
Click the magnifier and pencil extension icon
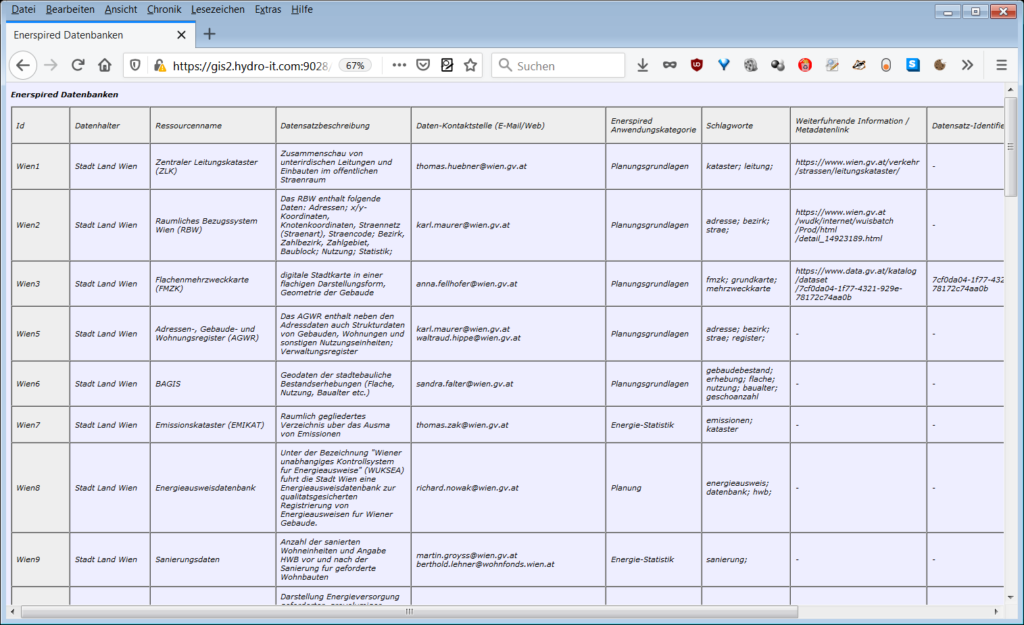click(x=832, y=65)
